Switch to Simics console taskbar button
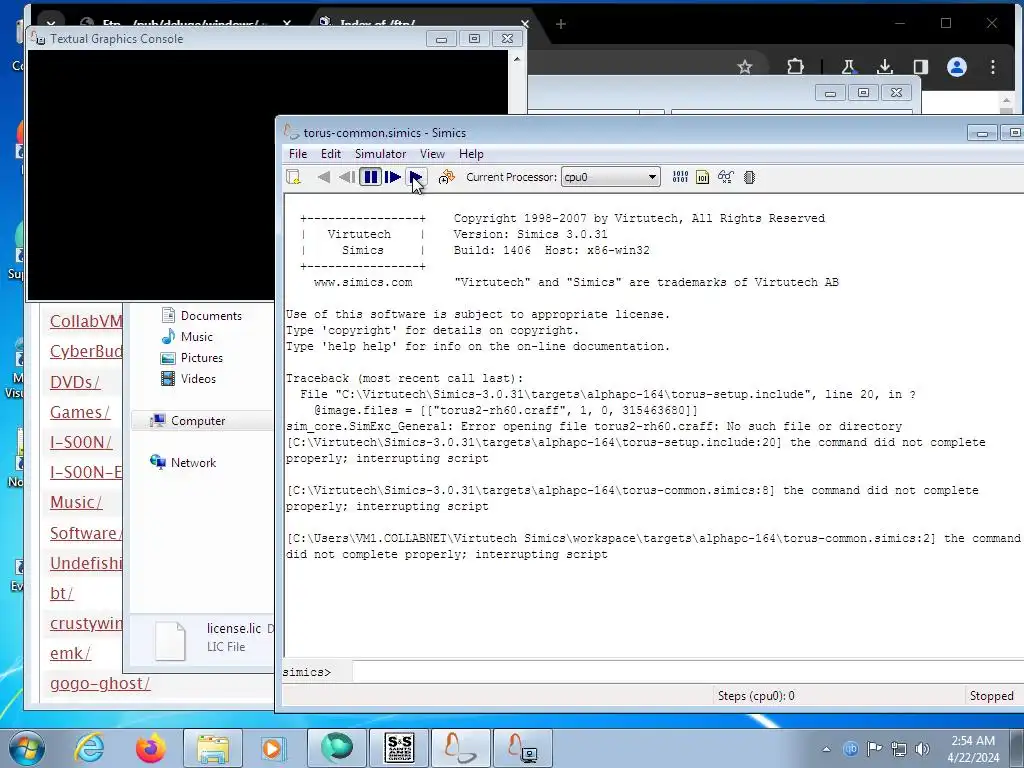The height and width of the screenshot is (768, 1024). (x=523, y=748)
